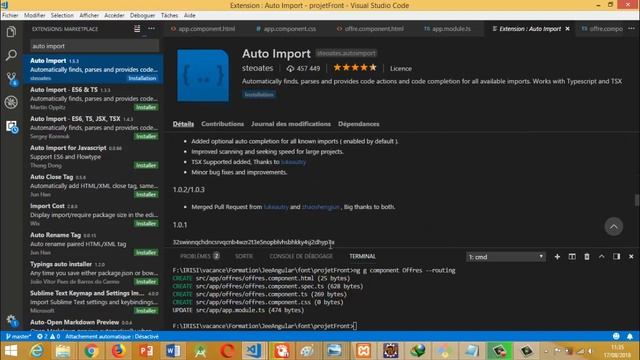This screenshot has width=640, height=360.
Task: Move the panel to the right side
Action: pos(616,256)
